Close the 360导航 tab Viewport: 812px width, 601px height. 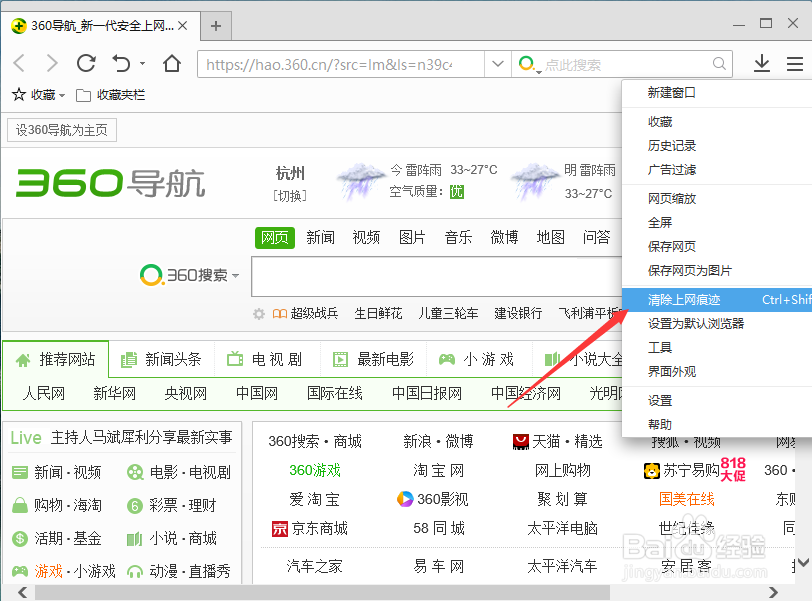pos(183,25)
